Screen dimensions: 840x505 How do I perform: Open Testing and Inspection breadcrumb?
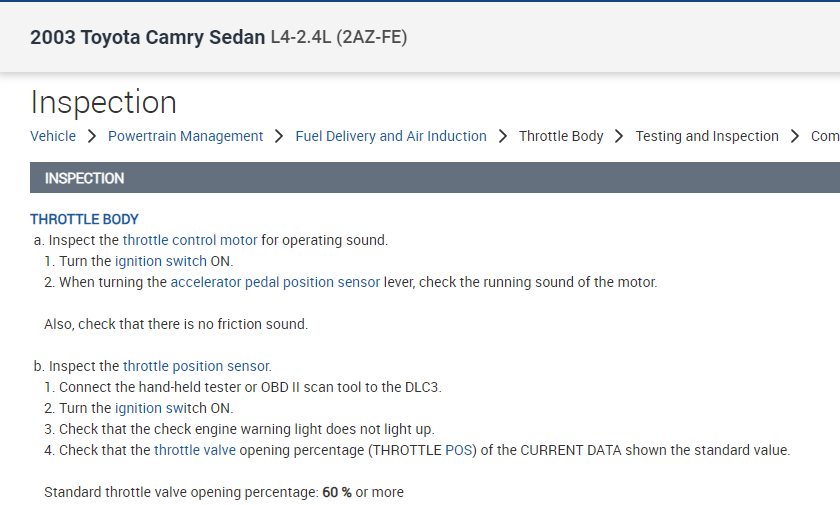[707, 136]
